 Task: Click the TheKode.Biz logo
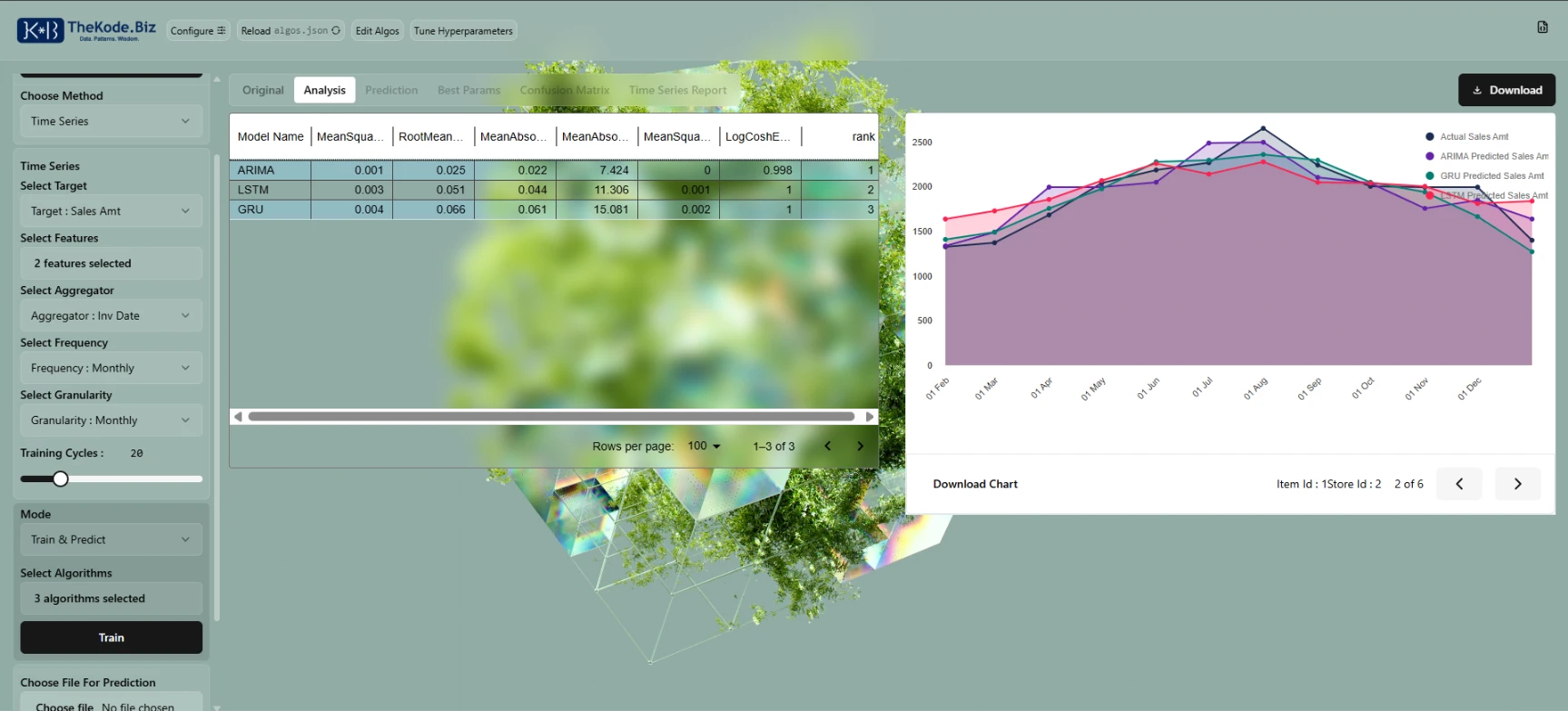(86, 30)
